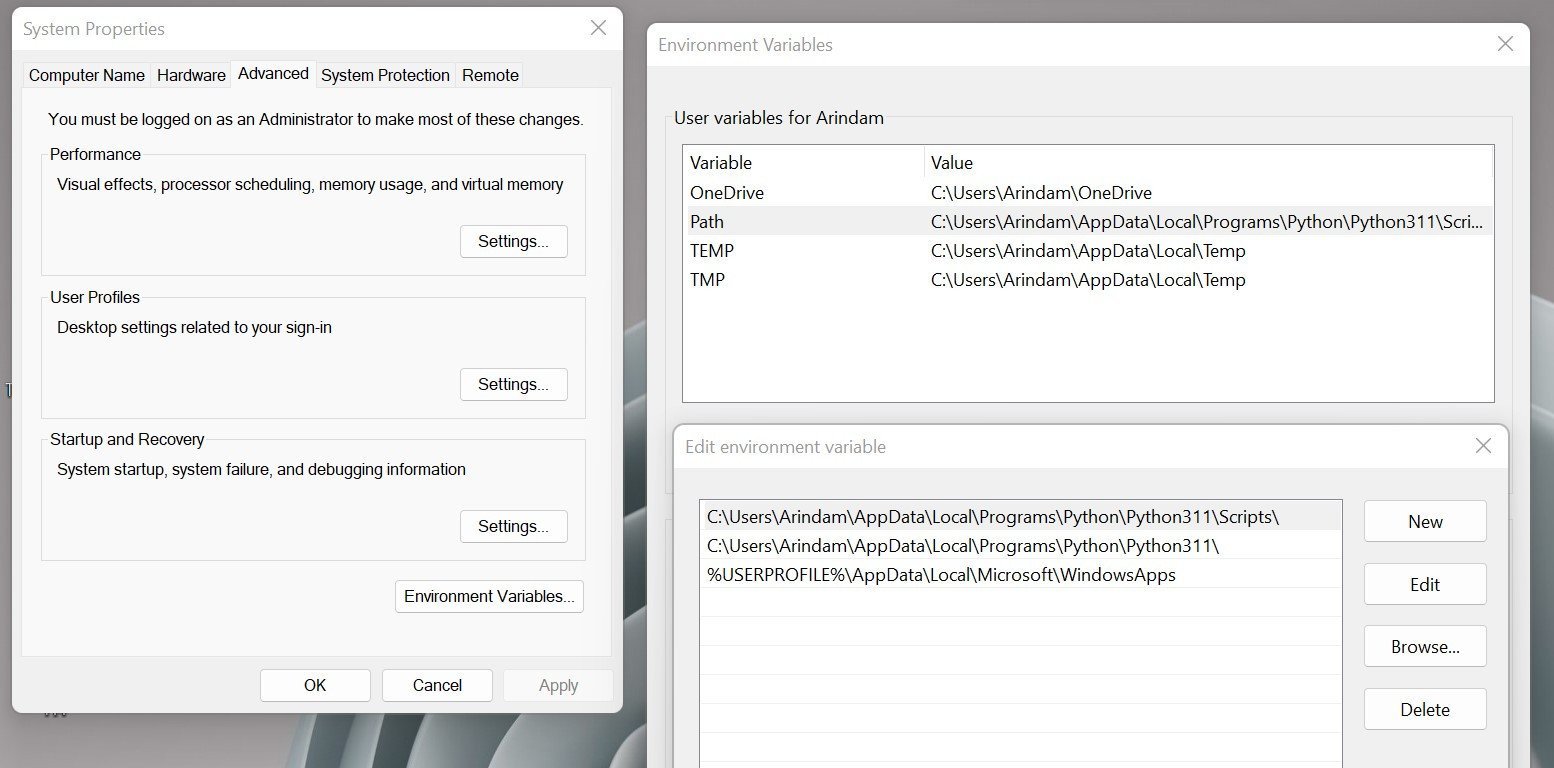This screenshot has width=1554, height=768.
Task: Select the WindowsApps path entry
Action: (x=940, y=575)
